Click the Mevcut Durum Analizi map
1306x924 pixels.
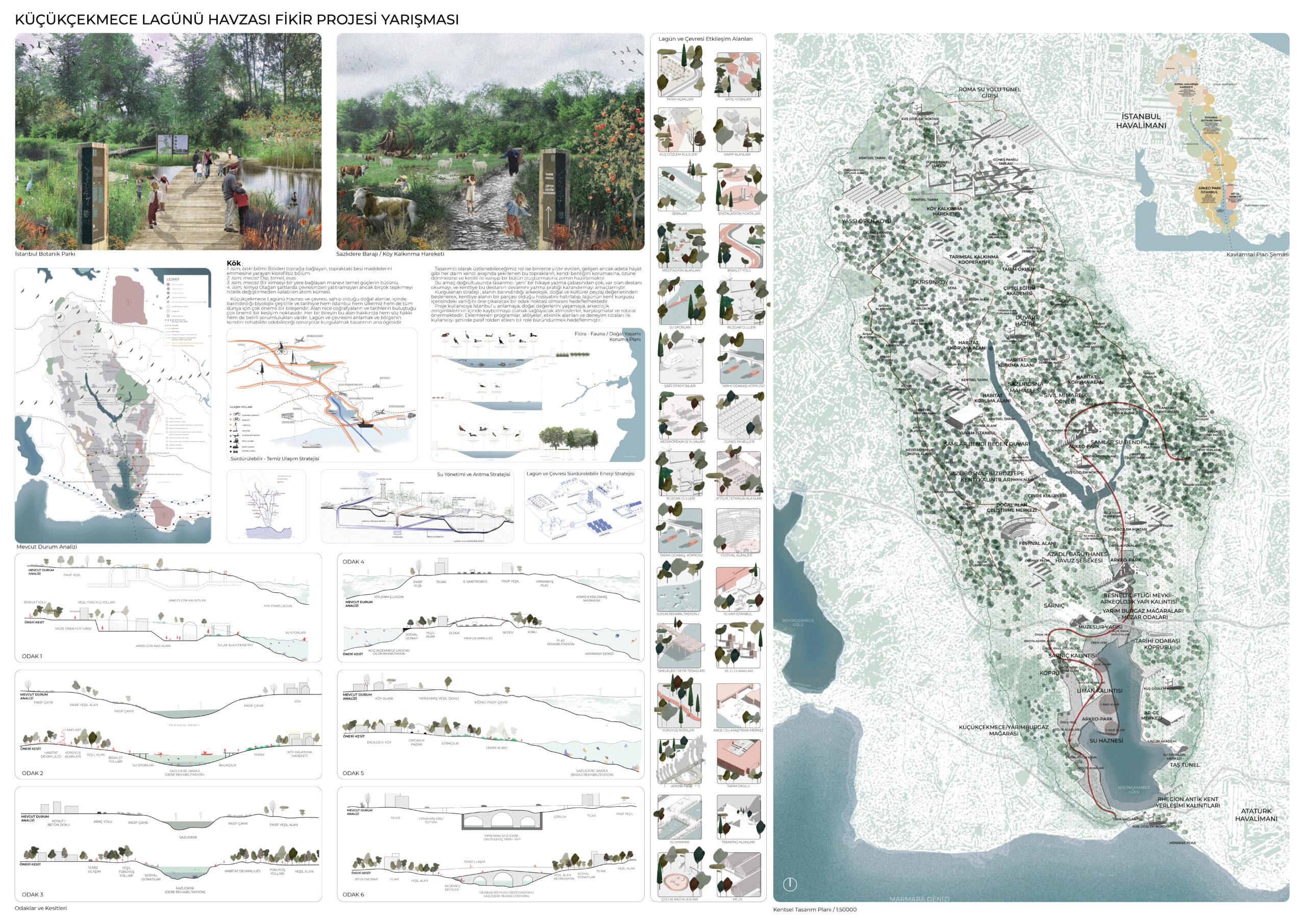(x=113, y=405)
